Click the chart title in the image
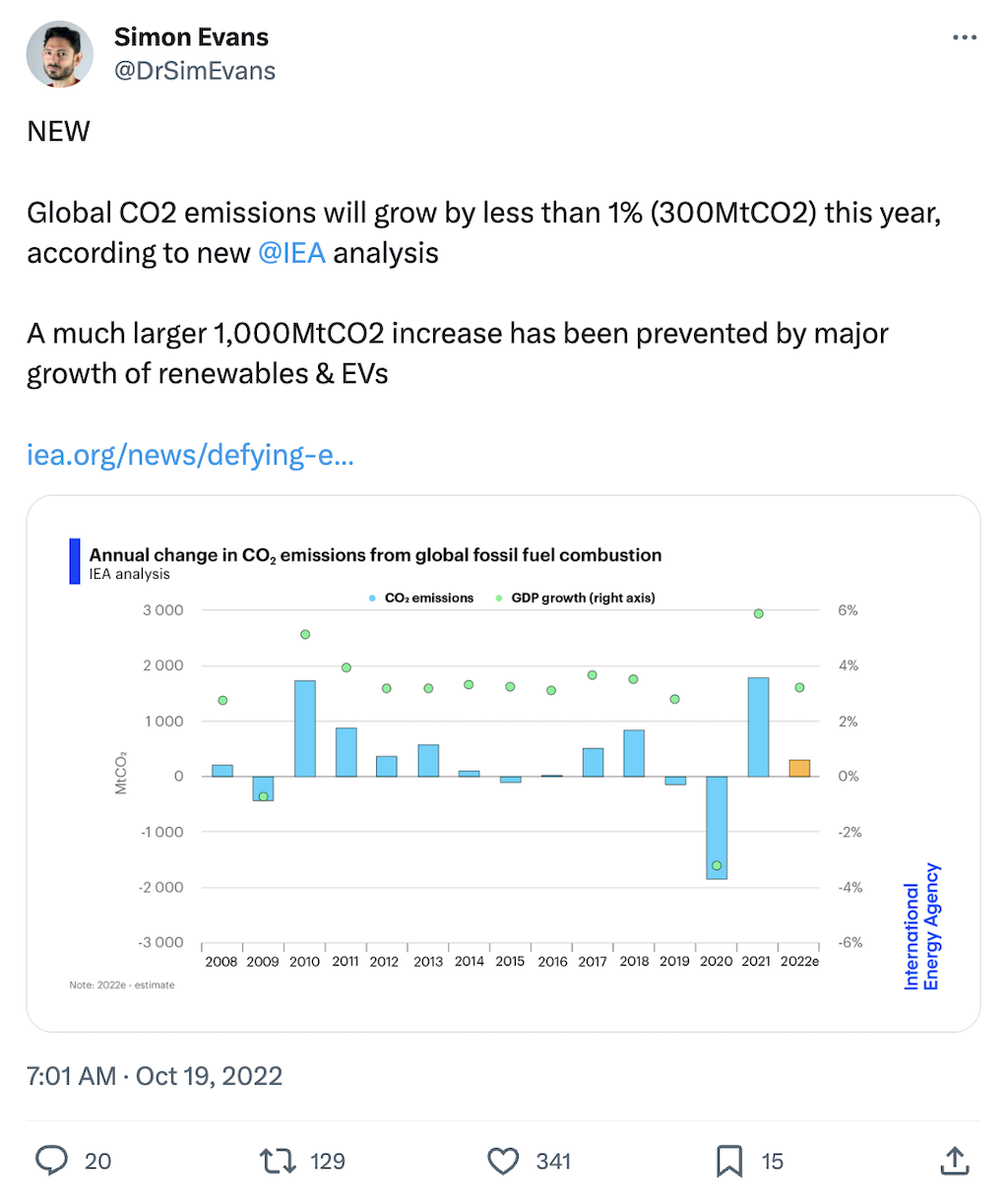Image resolution: width=1008 pixels, height=1199 pixels. [x=375, y=555]
